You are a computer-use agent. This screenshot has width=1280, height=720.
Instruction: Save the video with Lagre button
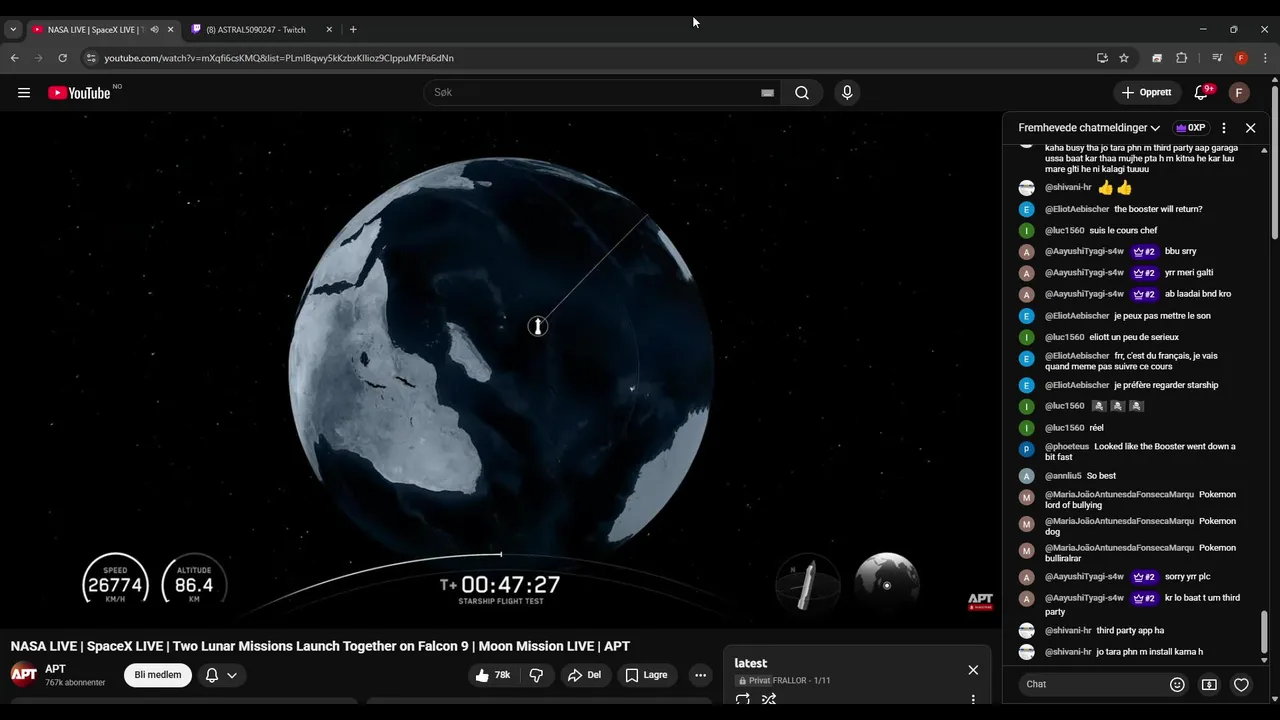click(647, 675)
